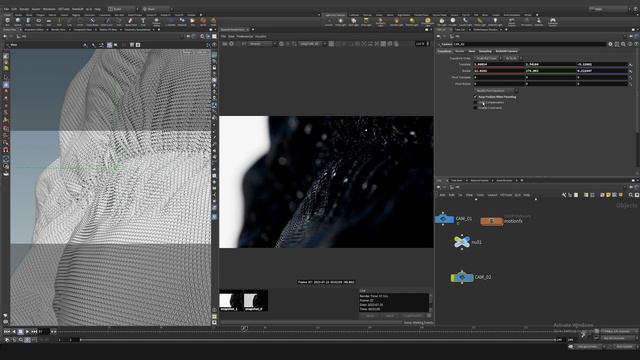640x360 pixels.
Task: Add an Environment Light from shelf
Action: (x=427, y=22)
